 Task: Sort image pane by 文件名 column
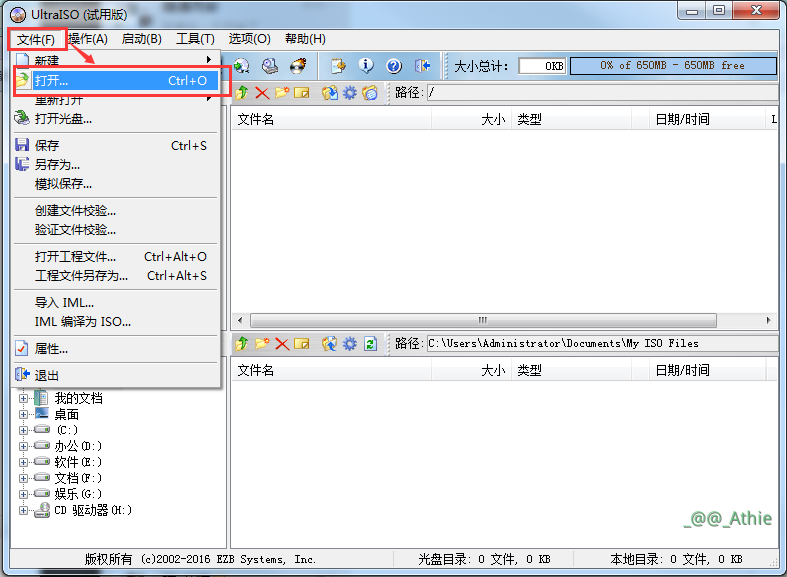pos(331,119)
